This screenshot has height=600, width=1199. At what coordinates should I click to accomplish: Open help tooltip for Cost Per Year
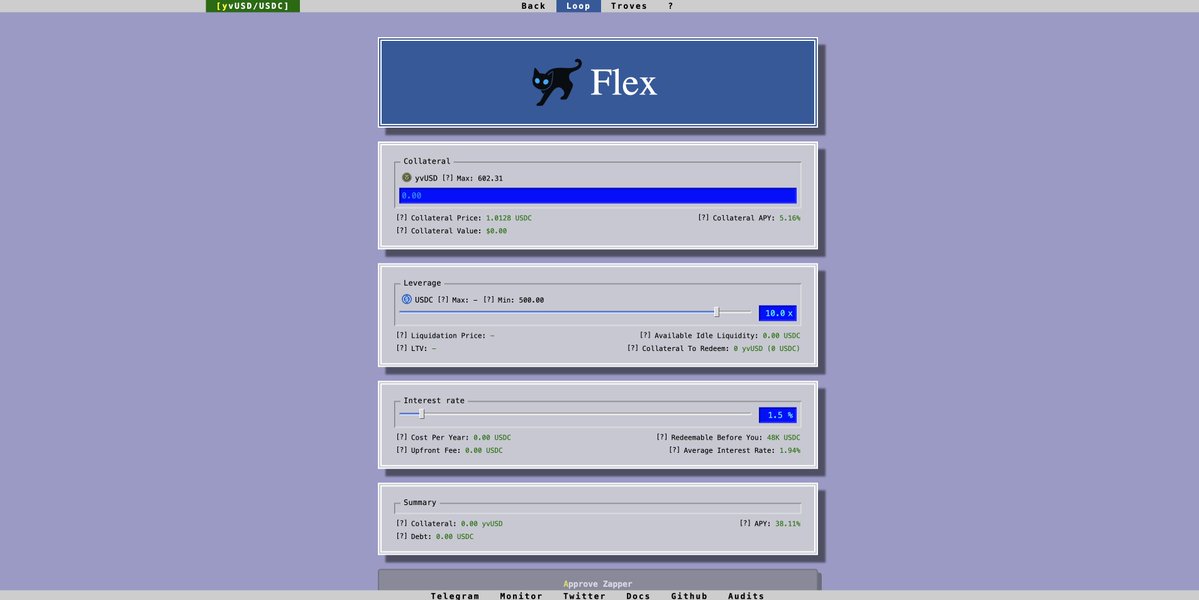coord(401,437)
